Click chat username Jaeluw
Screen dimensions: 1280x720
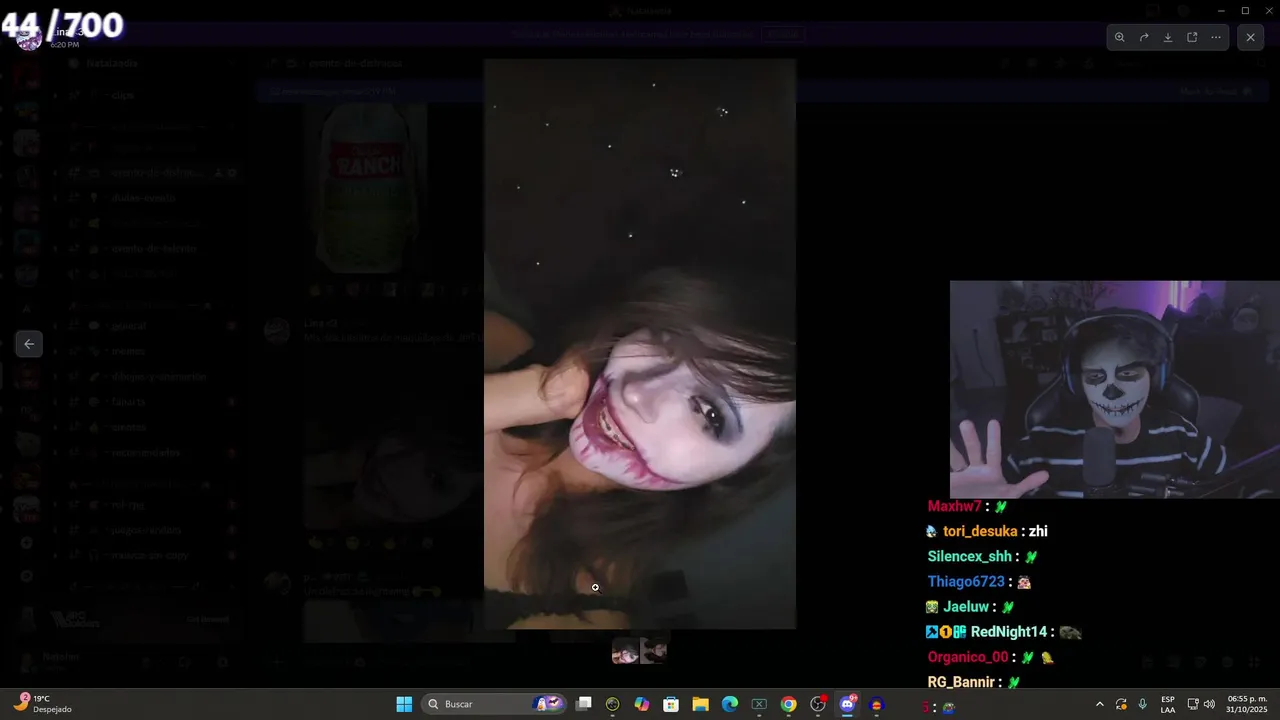tap(966, 606)
